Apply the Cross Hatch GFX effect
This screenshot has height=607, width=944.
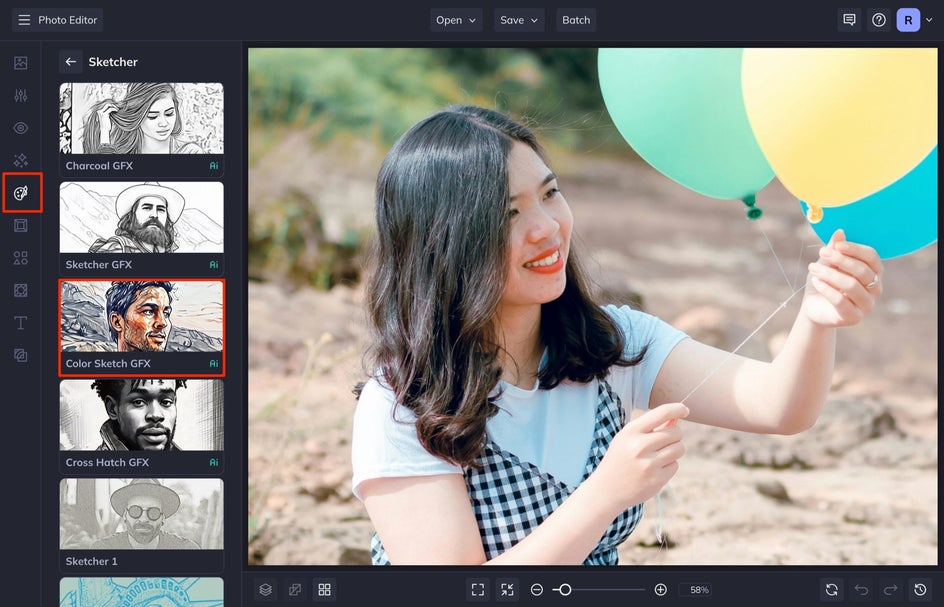tap(141, 426)
